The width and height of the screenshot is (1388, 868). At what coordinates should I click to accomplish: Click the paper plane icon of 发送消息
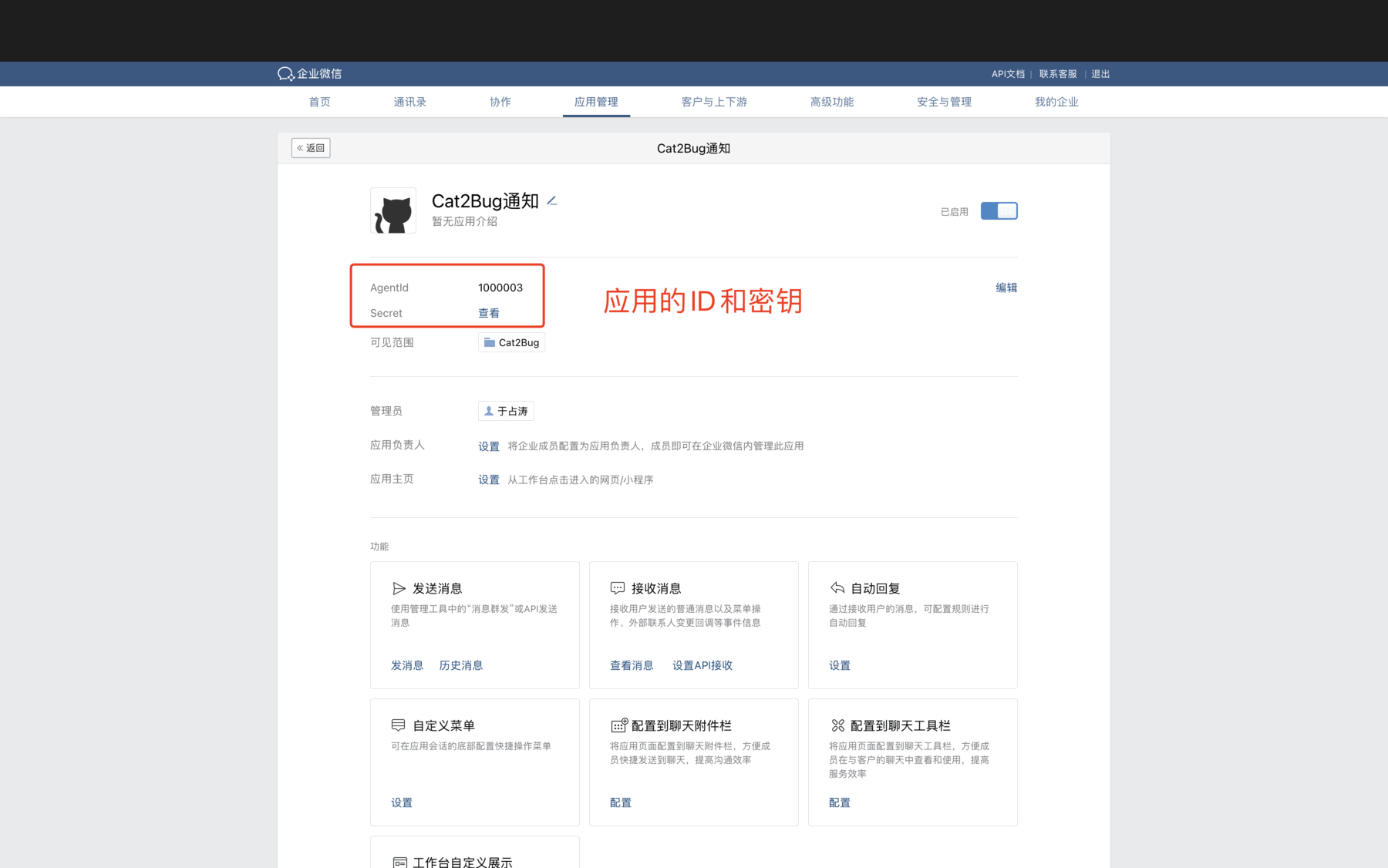[x=399, y=588]
